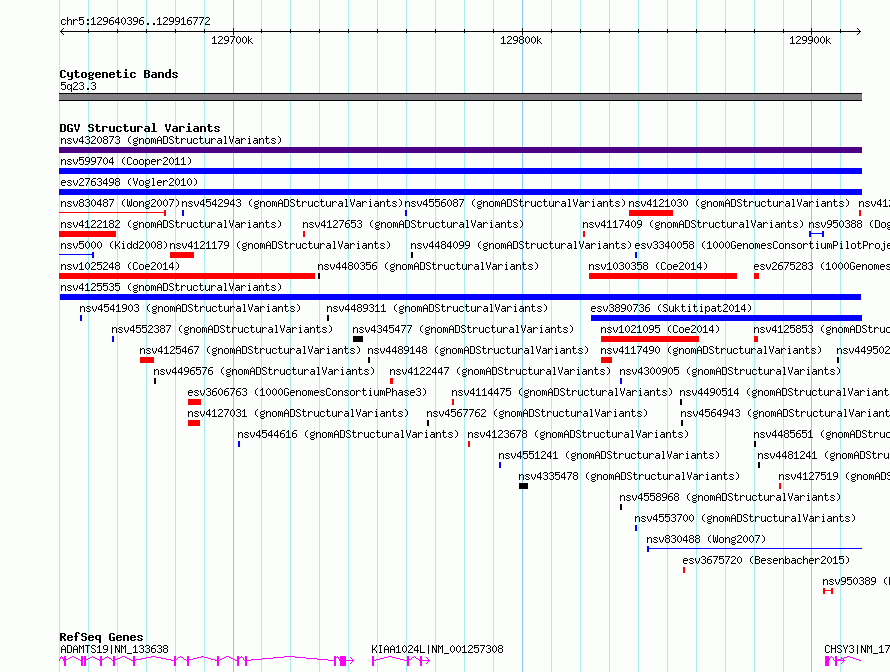Image resolution: width=890 pixels, height=672 pixels.
Task: Click the red block under nsv4125467
Action: [147, 360]
